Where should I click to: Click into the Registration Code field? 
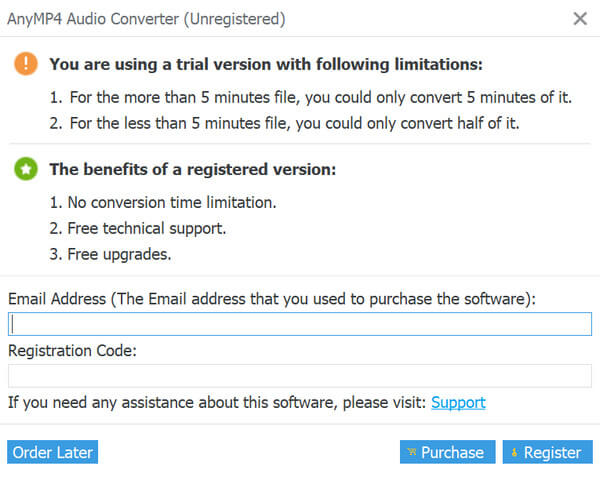pos(300,376)
